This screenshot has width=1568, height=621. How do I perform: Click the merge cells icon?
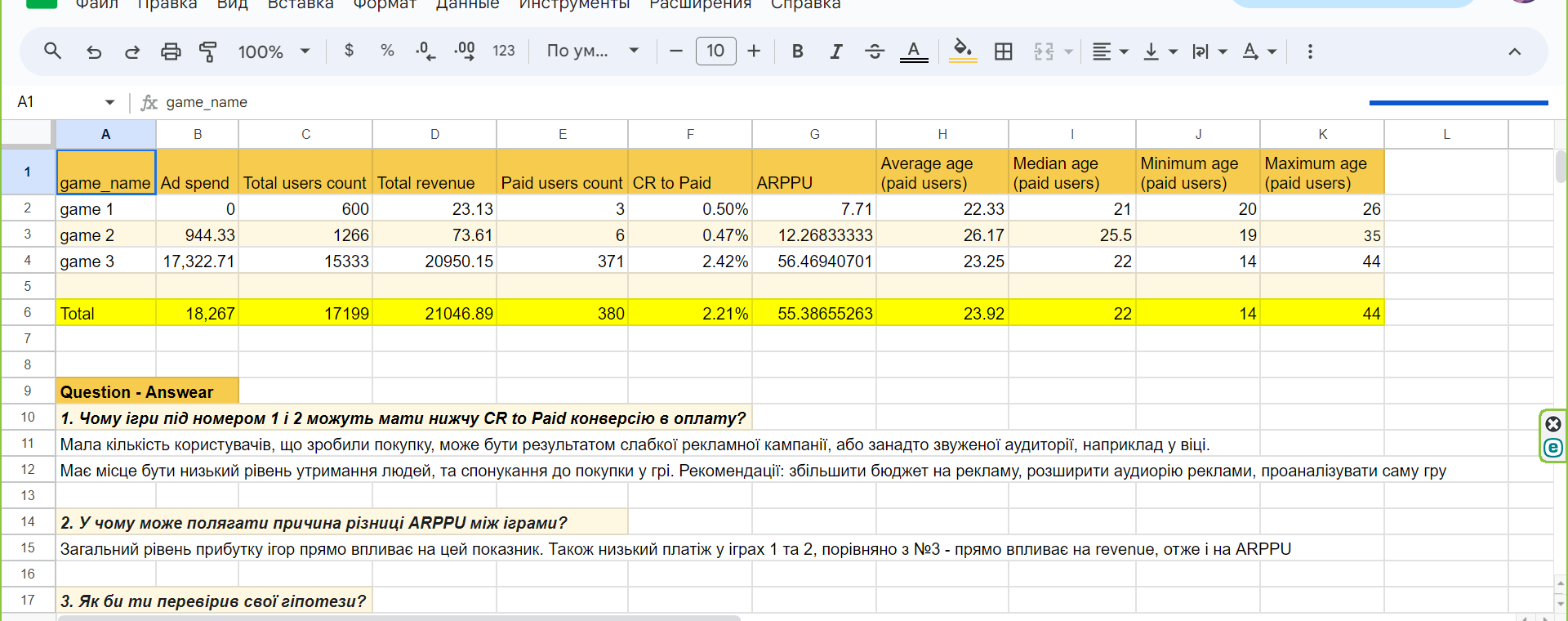pyautogui.click(x=1044, y=51)
